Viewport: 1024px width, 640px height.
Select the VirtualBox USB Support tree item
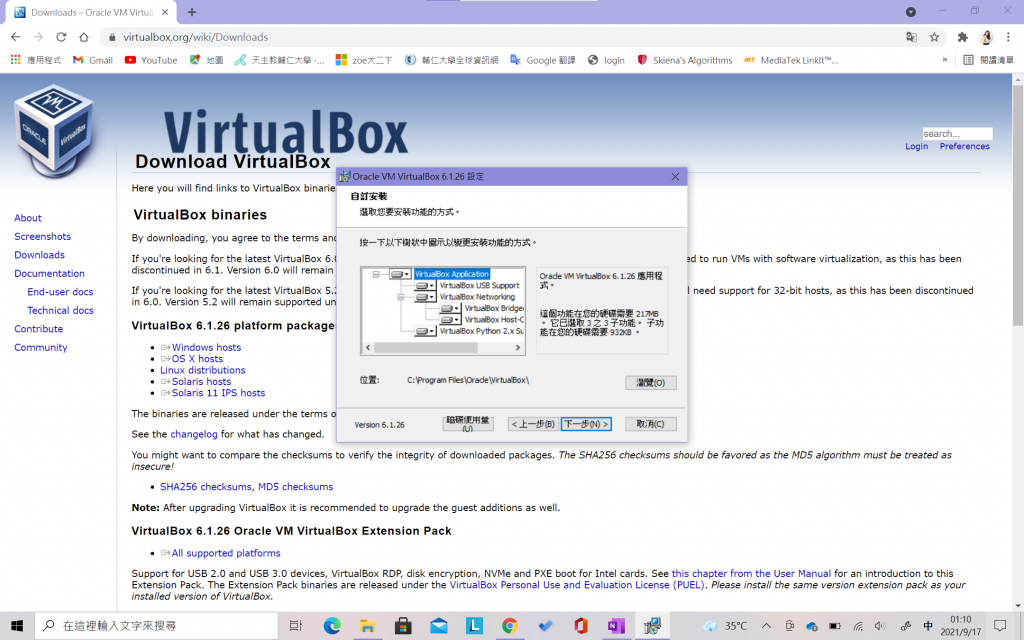coord(479,285)
